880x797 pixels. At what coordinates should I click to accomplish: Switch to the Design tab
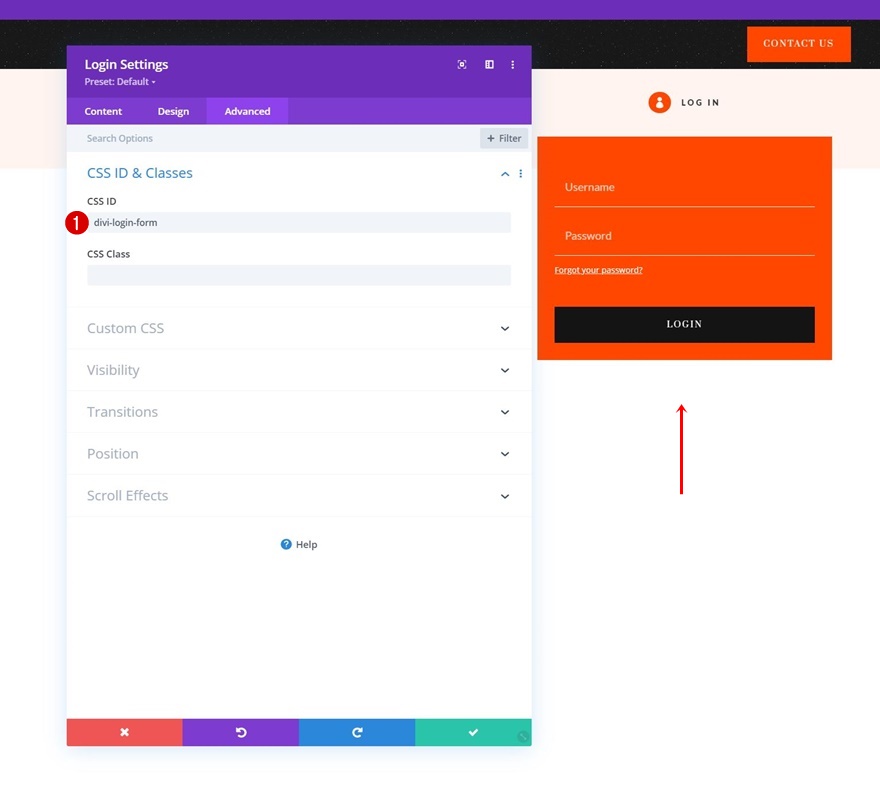[x=173, y=111]
